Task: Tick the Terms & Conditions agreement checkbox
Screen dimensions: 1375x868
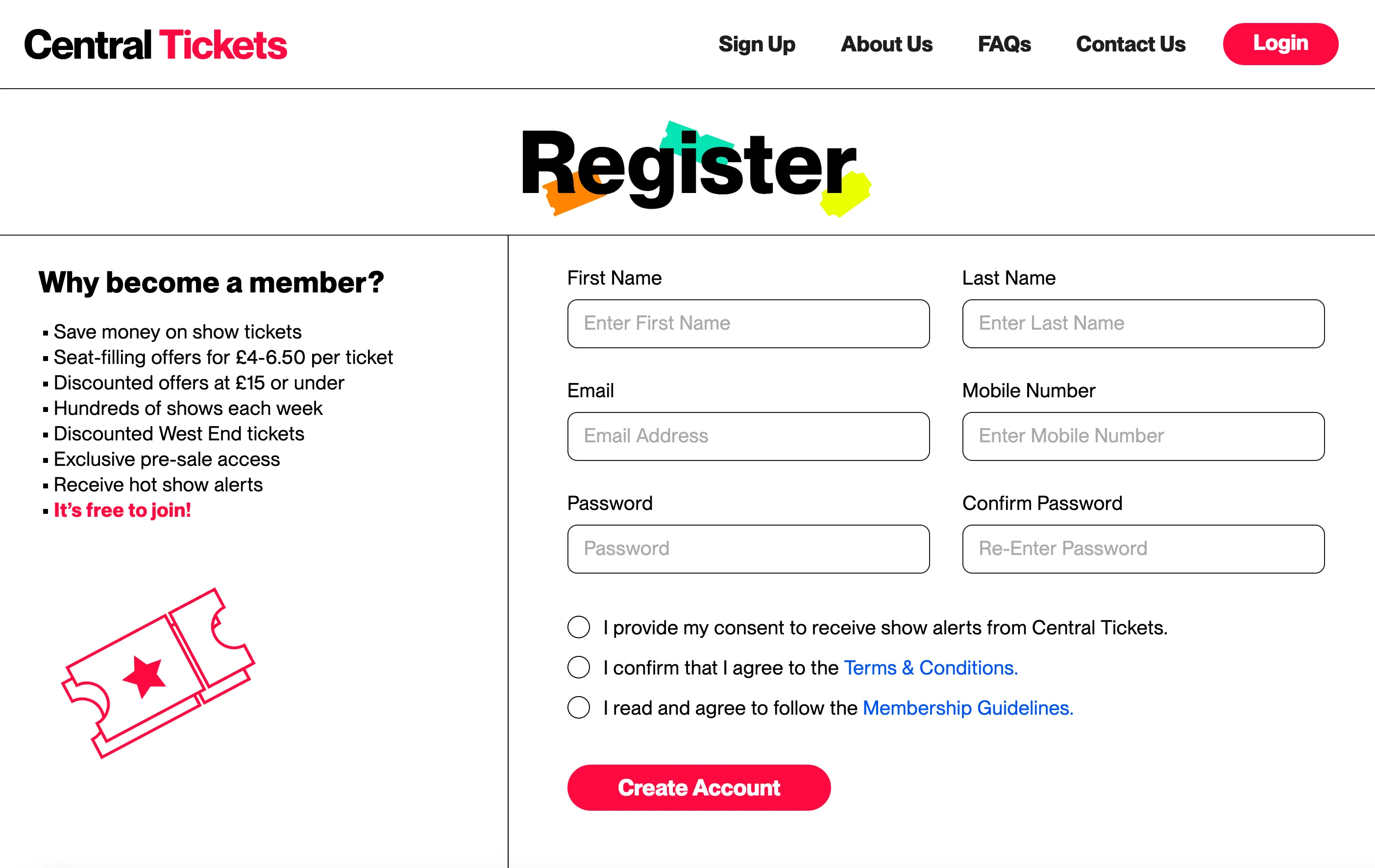Action: click(x=578, y=667)
